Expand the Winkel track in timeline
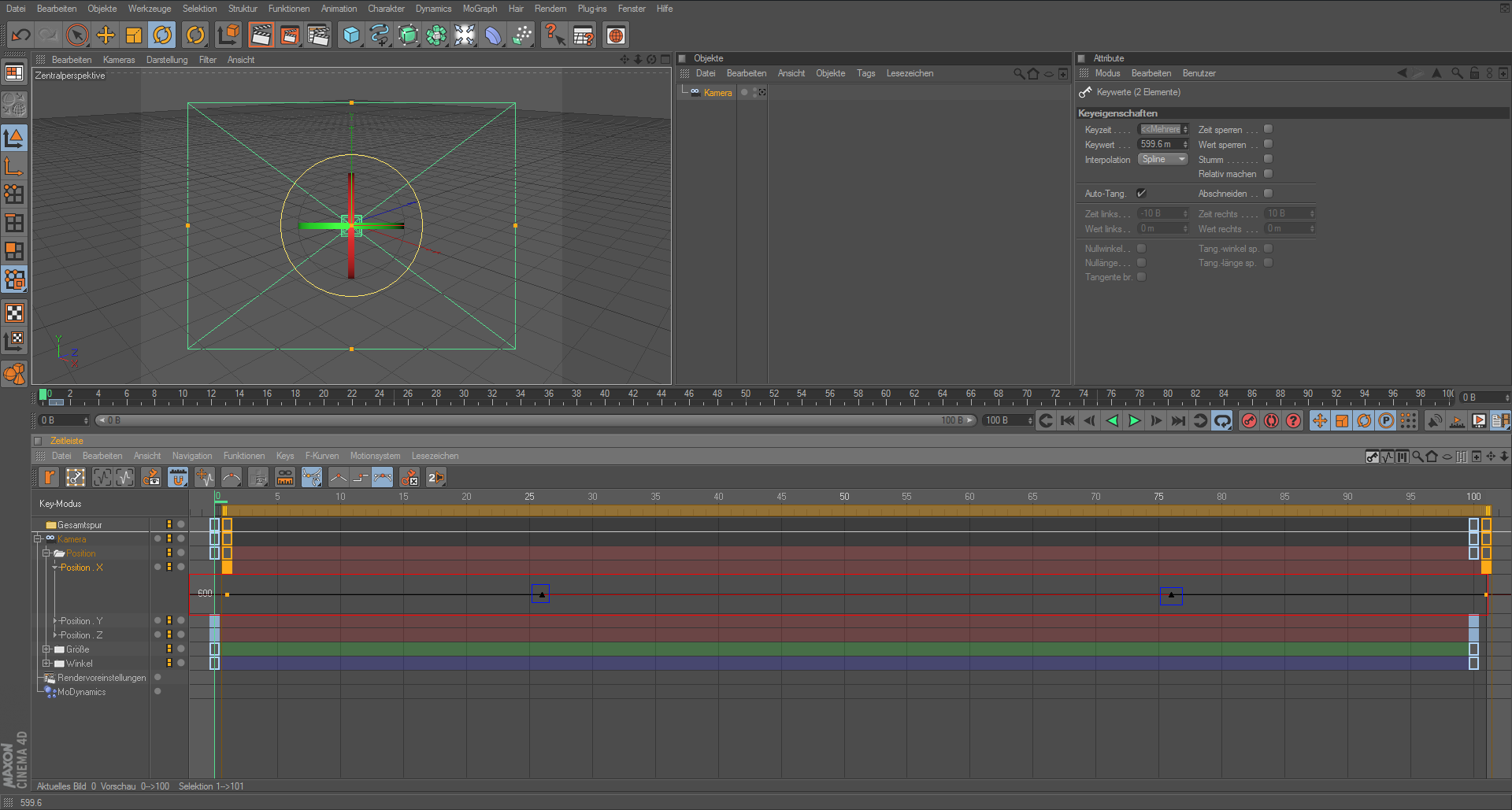Viewport: 1512px width, 810px height. point(46,664)
